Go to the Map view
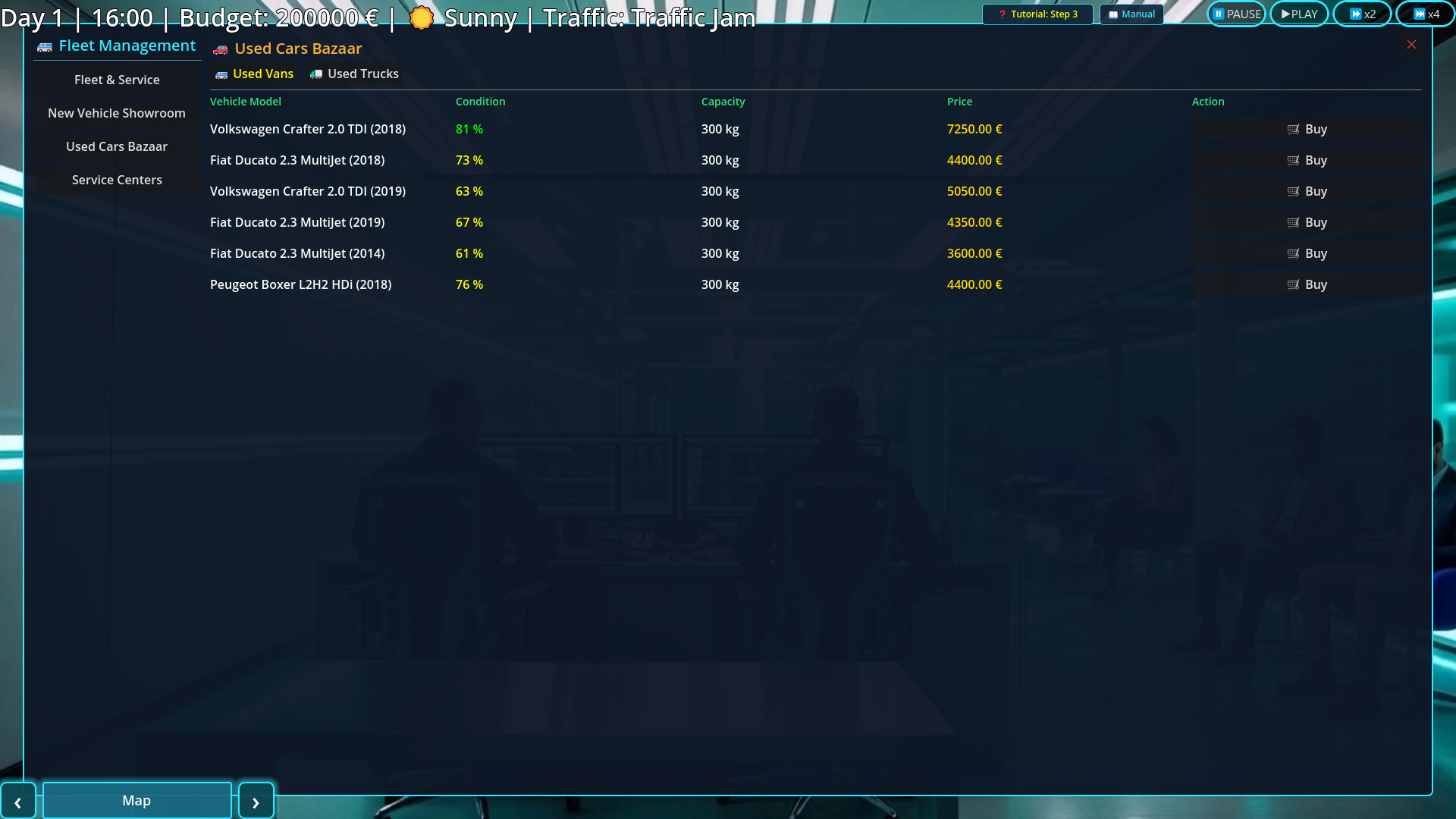1456x819 pixels. click(136, 800)
